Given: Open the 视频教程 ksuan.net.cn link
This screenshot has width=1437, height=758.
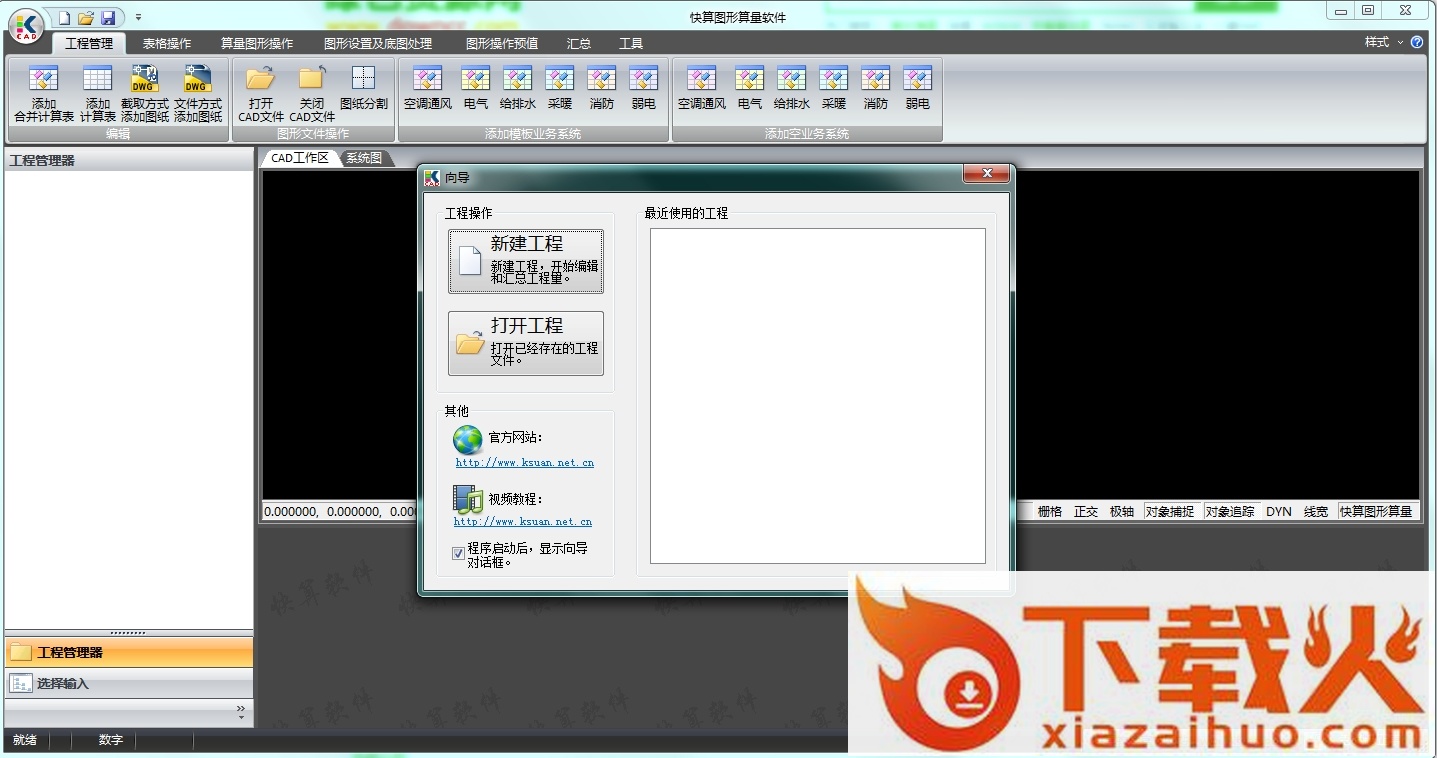Looking at the screenshot, I should 523,522.
